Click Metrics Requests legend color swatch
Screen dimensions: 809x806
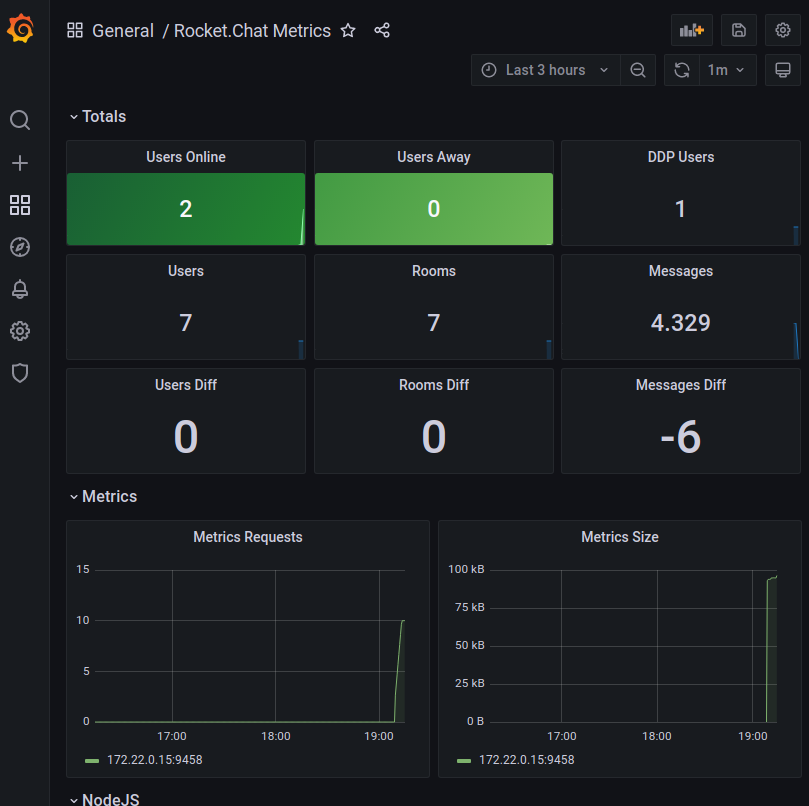click(92, 761)
